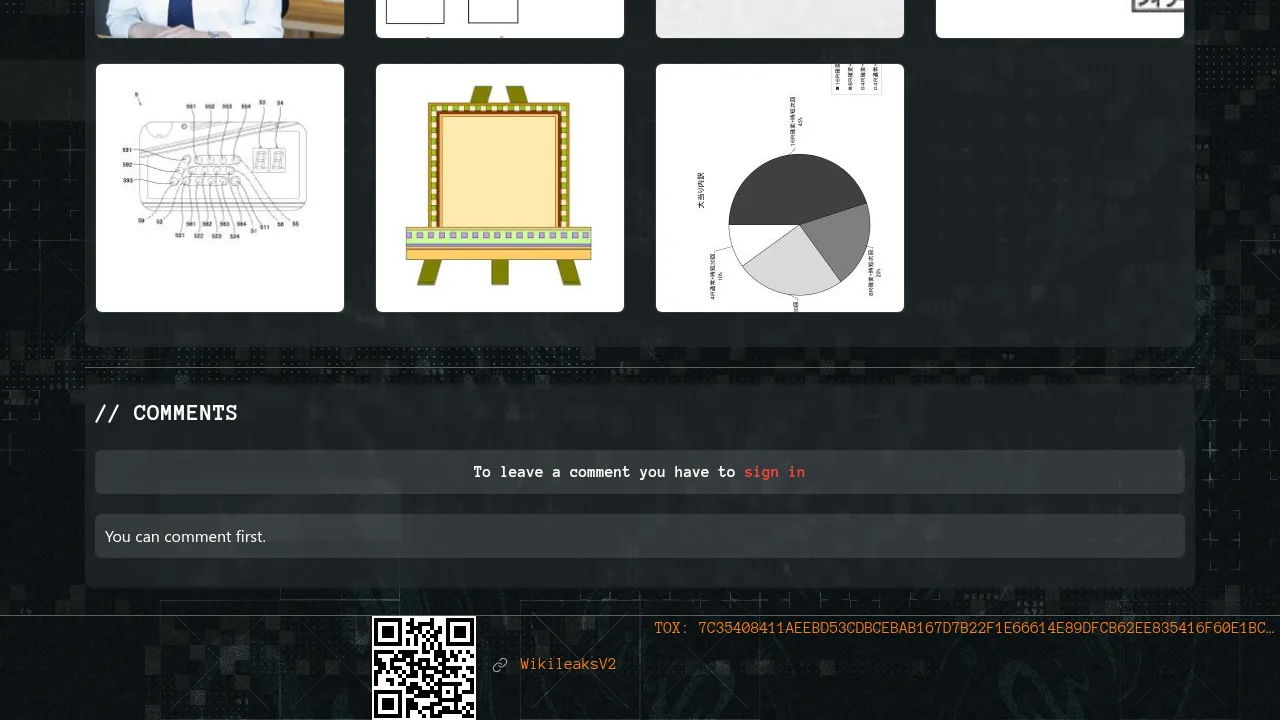Open the yellow easel frame illustration
This screenshot has height=720, width=1280.
500,188
